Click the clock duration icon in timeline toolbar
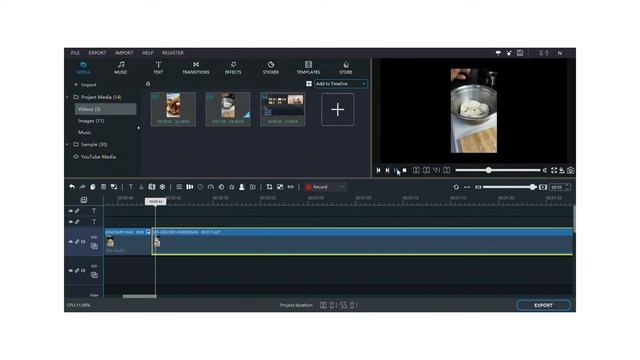This screenshot has width=640, height=360. click(200, 187)
